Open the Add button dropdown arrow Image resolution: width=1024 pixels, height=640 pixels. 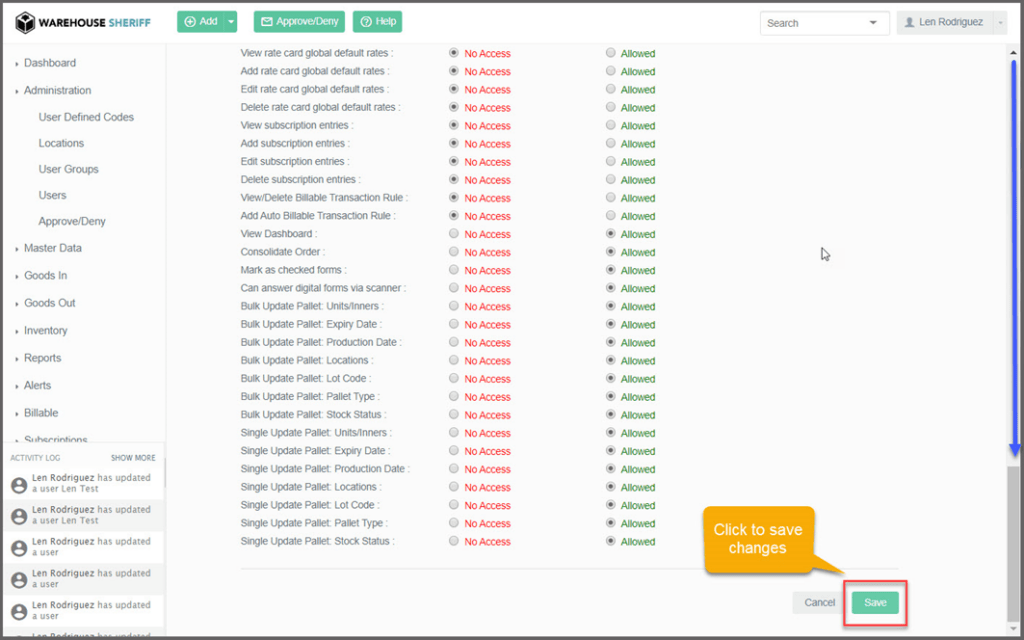(231, 22)
